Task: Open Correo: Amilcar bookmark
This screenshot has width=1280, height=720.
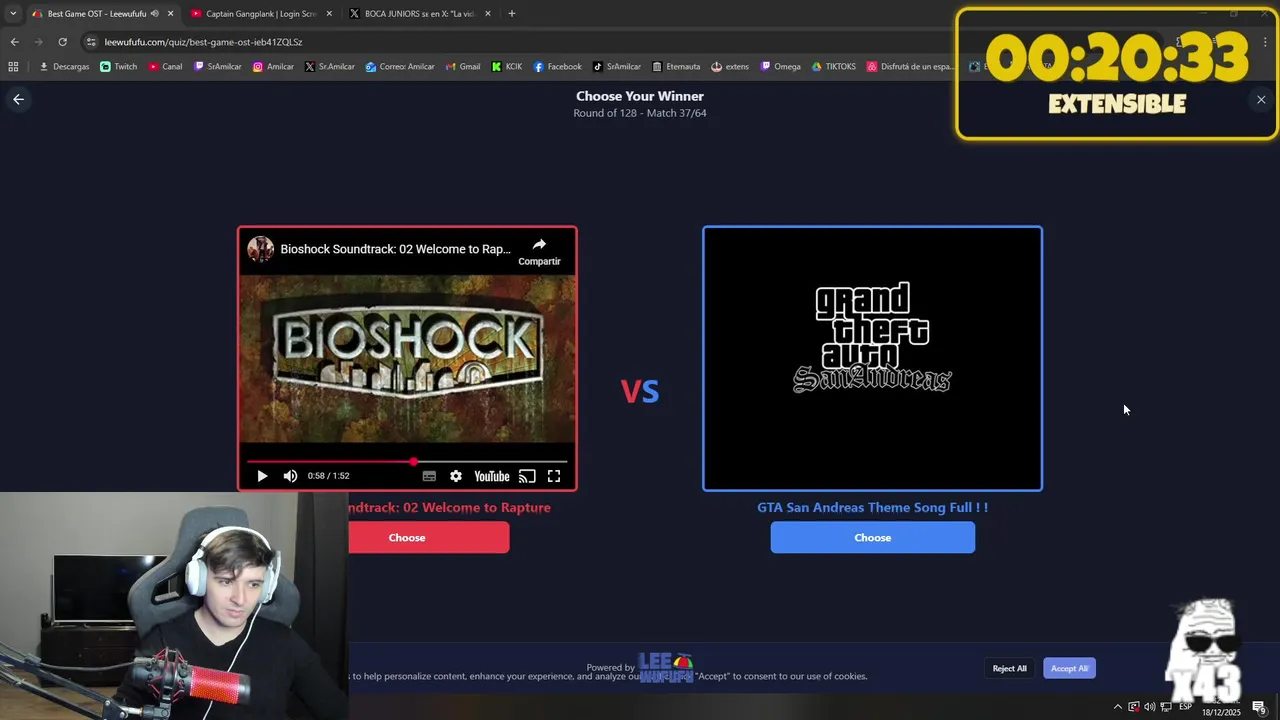Action: [x=399, y=67]
